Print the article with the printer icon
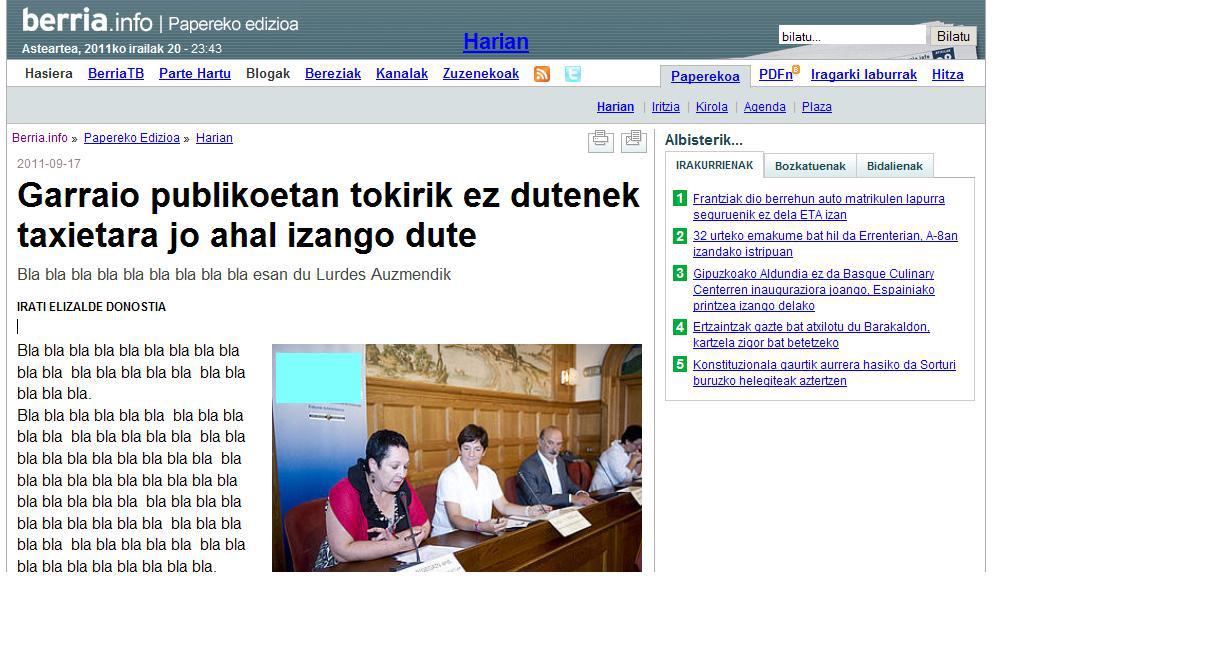This screenshot has width=1216, height=648. coord(601,140)
